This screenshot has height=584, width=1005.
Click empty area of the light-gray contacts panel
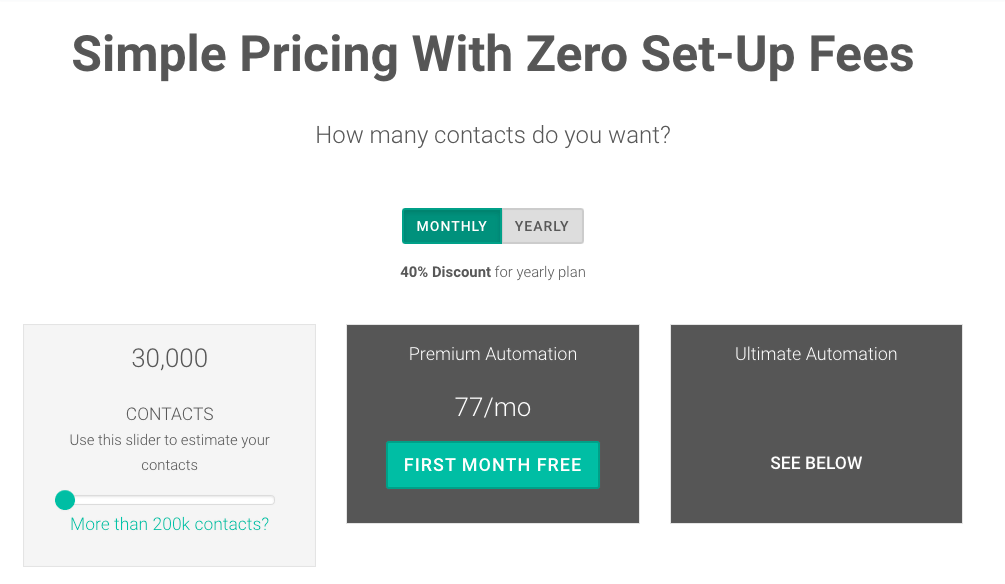point(169,550)
